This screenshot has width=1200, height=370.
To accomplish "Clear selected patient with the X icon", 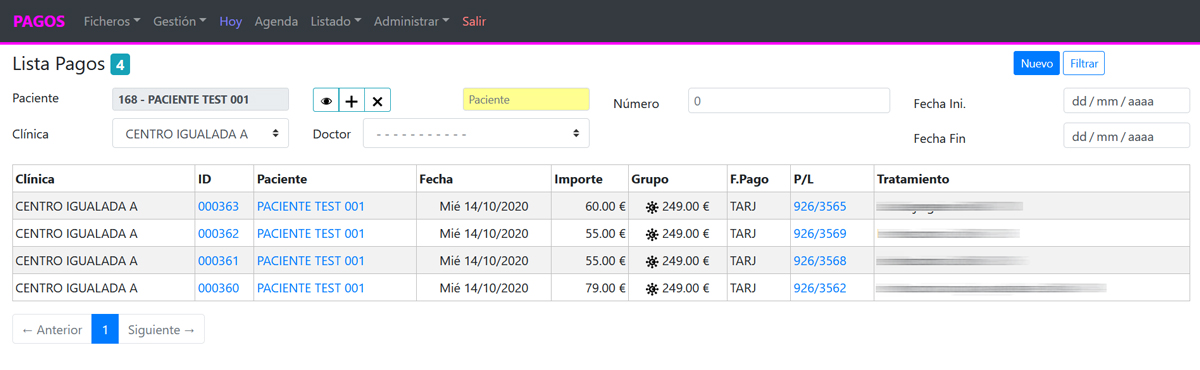I will pyautogui.click(x=377, y=100).
